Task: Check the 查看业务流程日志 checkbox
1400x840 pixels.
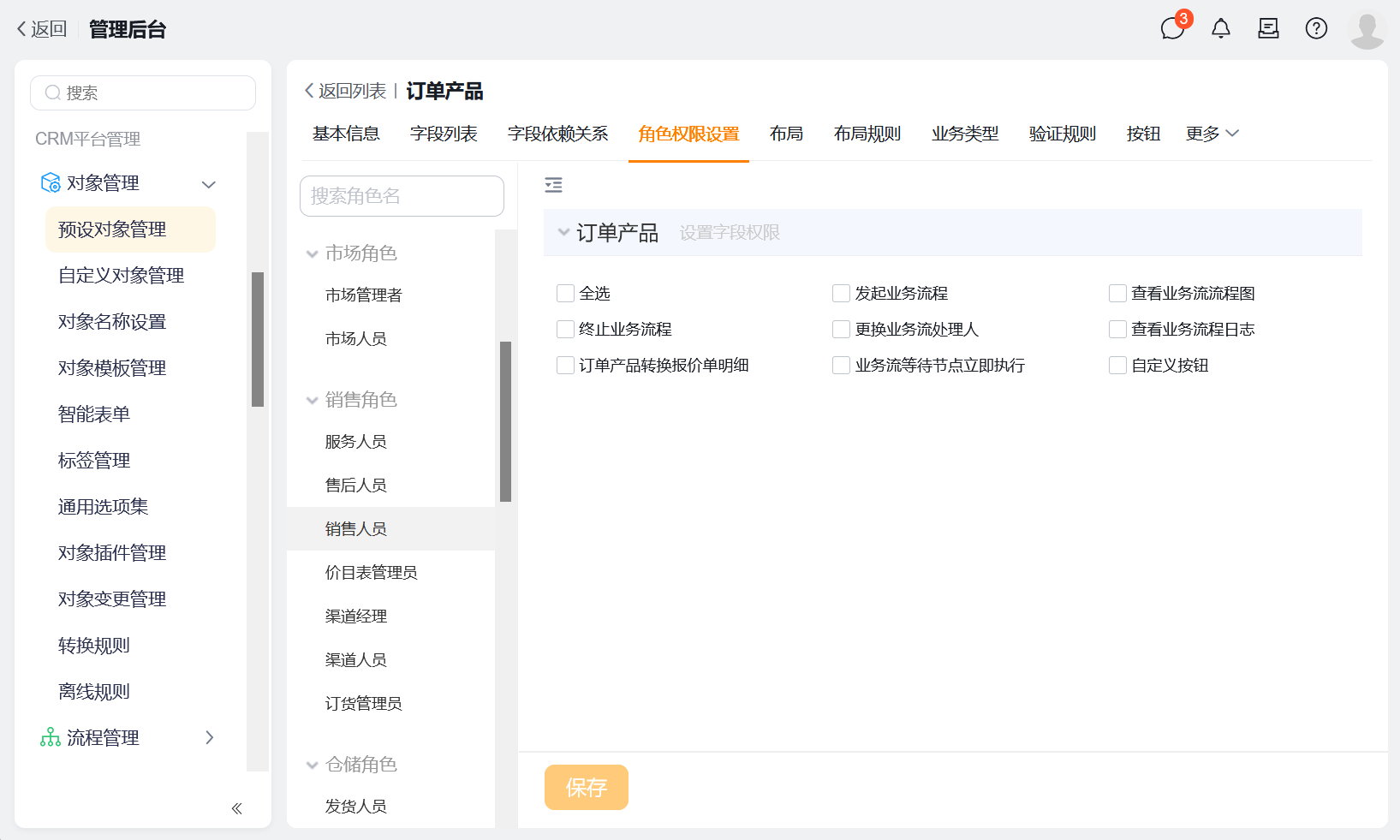Action: tap(1117, 330)
